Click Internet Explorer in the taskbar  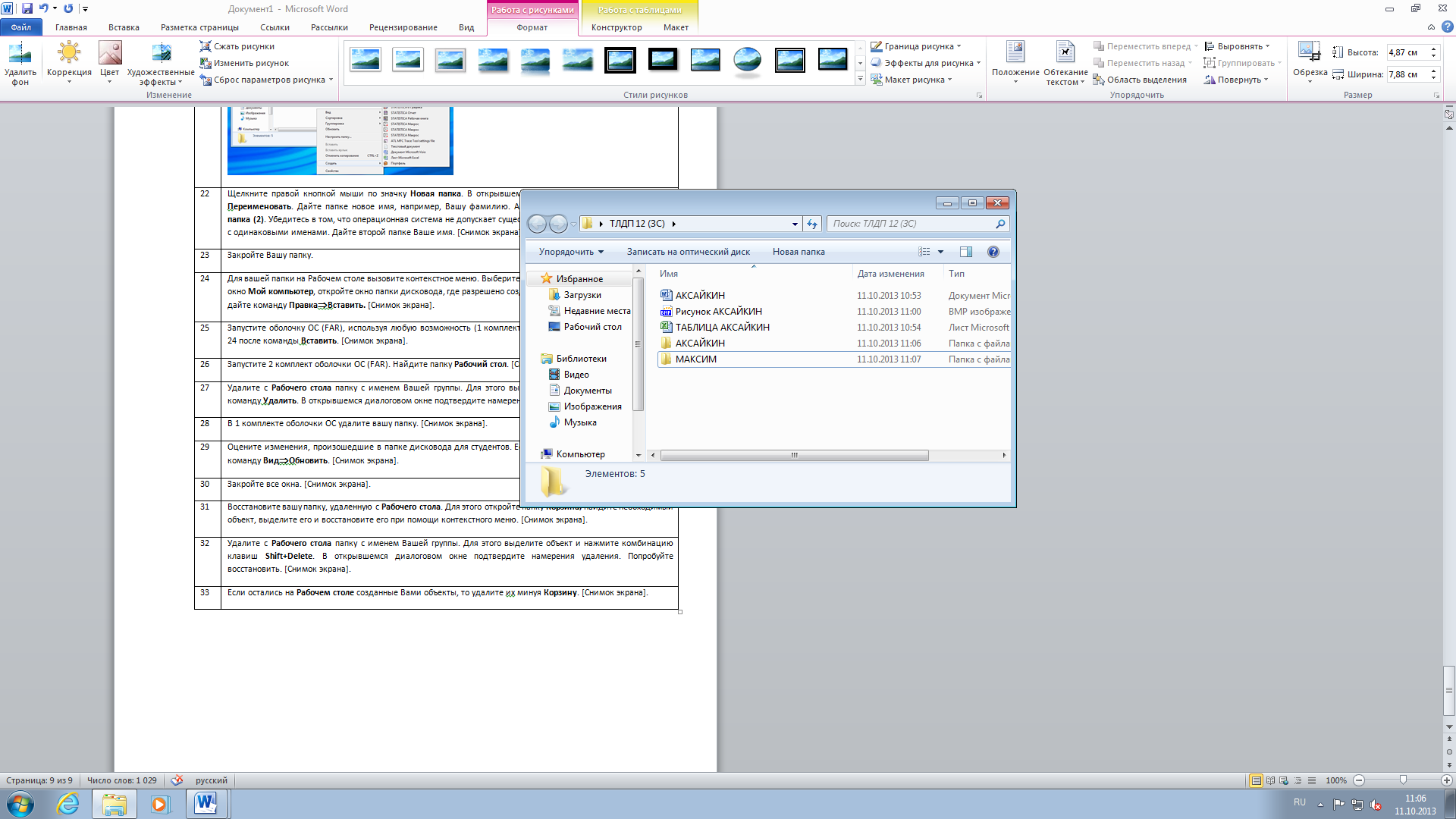pyautogui.click(x=68, y=804)
